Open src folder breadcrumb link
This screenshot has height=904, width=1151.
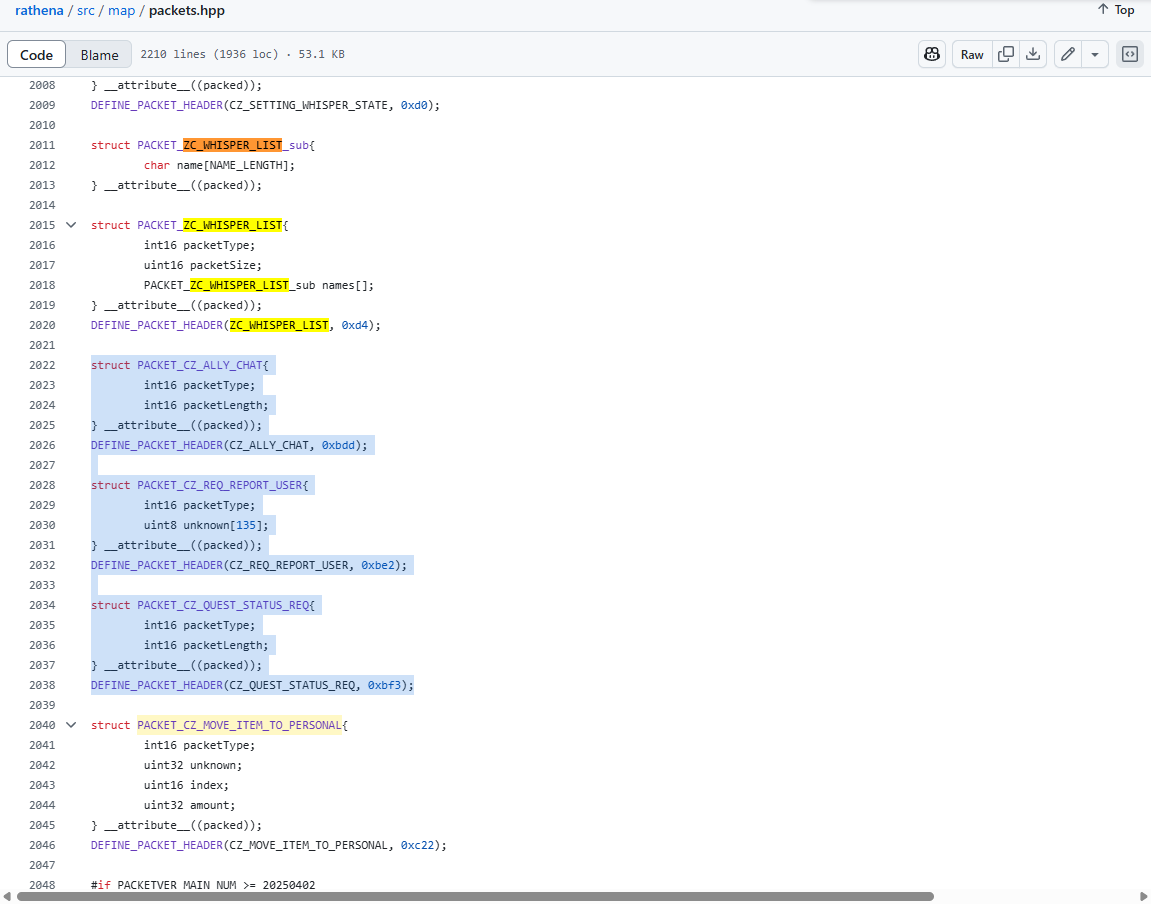click(86, 11)
